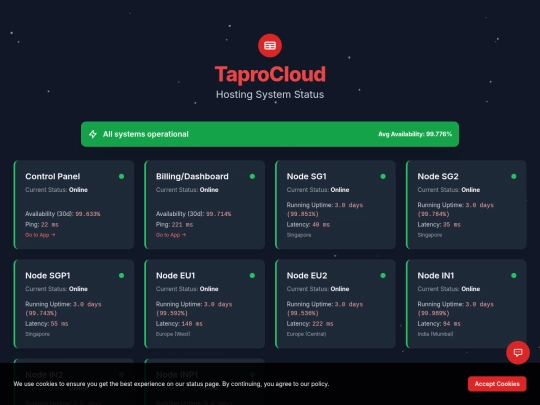Image resolution: width=540 pixels, height=405 pixels.
Task: Click Running Uptime 3.0 days on Node SG1
Action: 325,209
